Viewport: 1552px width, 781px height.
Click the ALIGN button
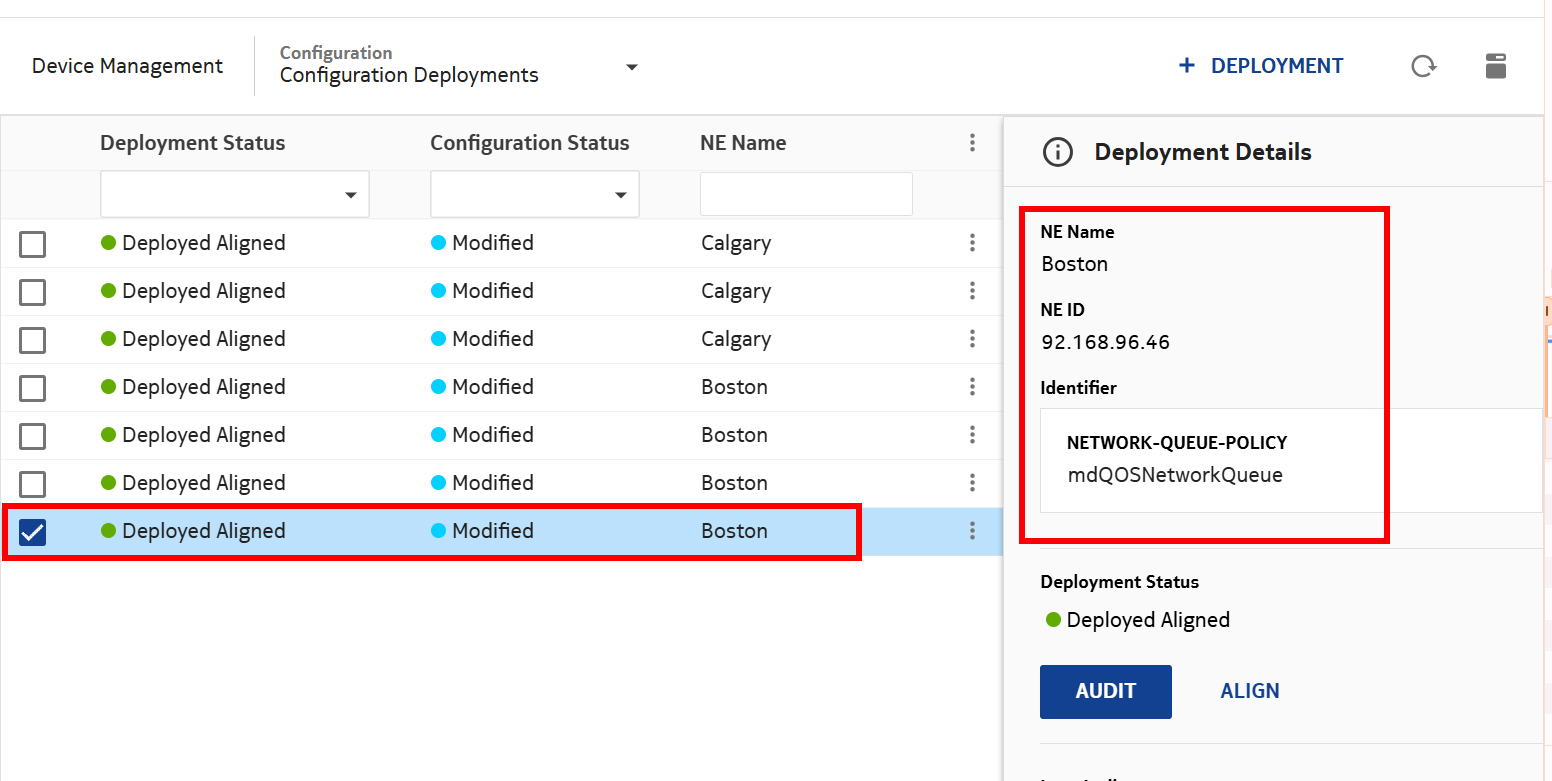(1249, 691)
